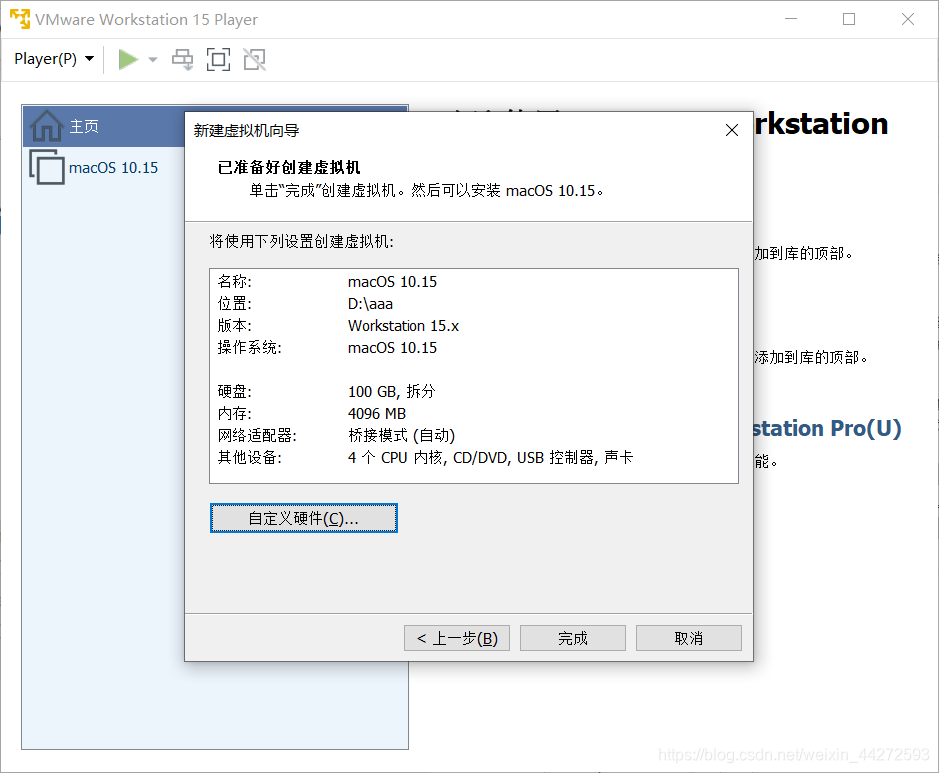Close the 新建虚拟机向导 dialog with X
This screenshot has height=773, width=939.
click(732, 130)
